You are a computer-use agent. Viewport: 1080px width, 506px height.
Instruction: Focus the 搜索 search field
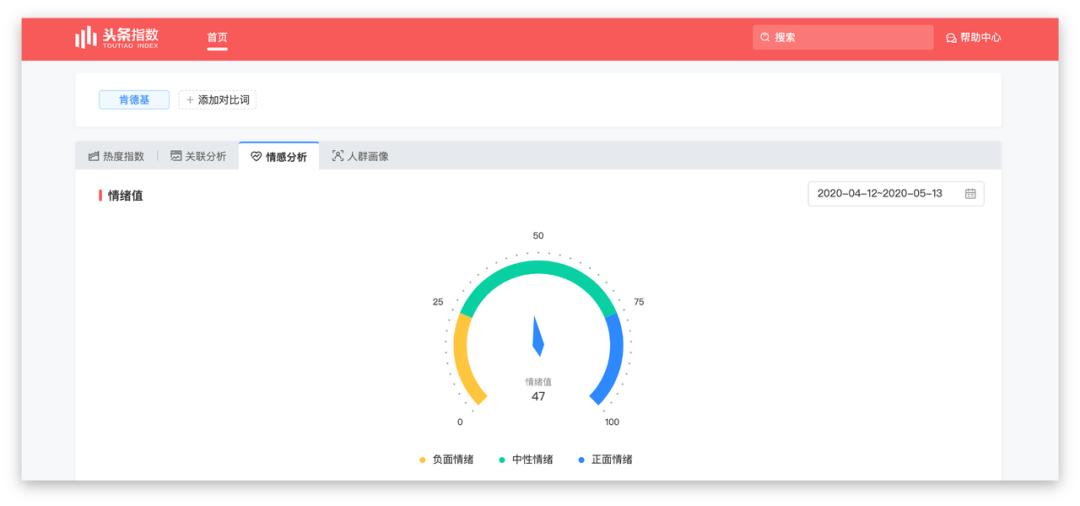[842, 37]
